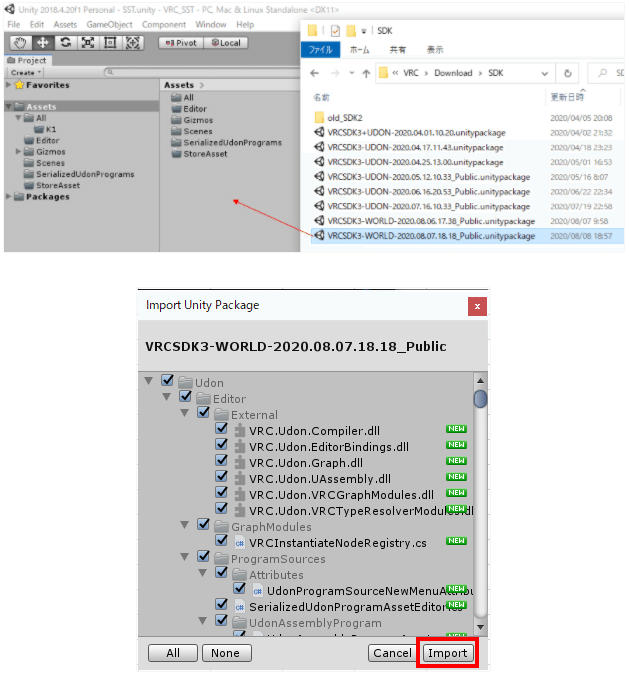Select the combined Transform tool

coord(133,43)
